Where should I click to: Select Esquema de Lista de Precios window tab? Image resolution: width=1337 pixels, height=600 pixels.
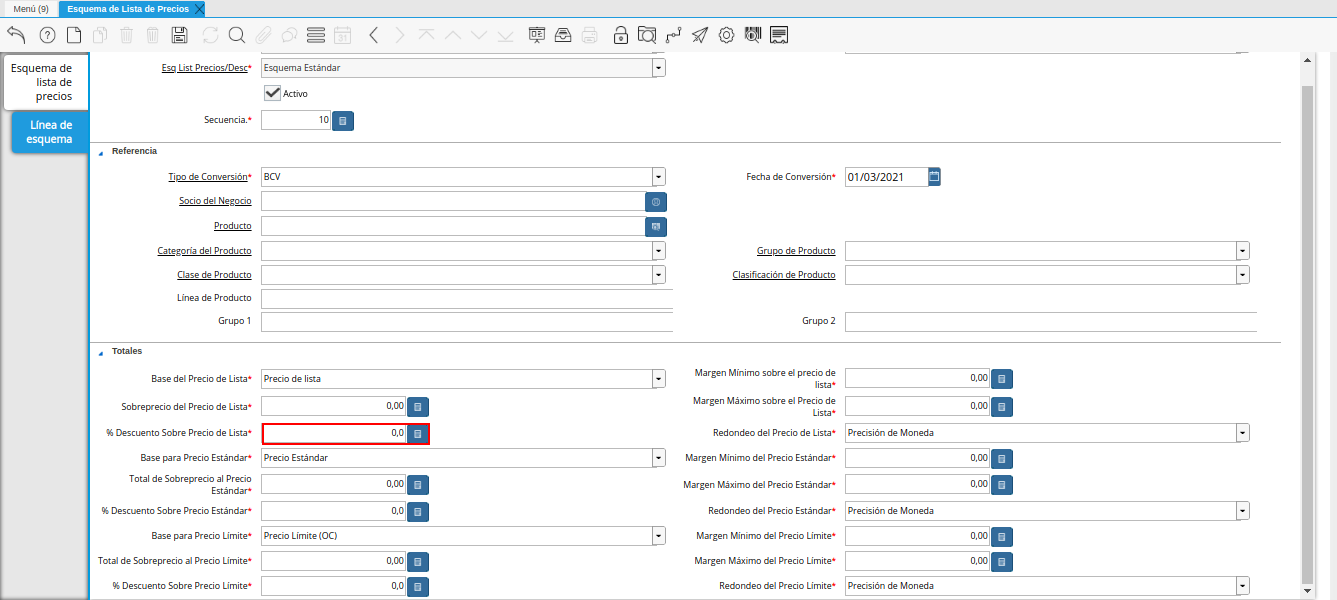pos(127,8)
